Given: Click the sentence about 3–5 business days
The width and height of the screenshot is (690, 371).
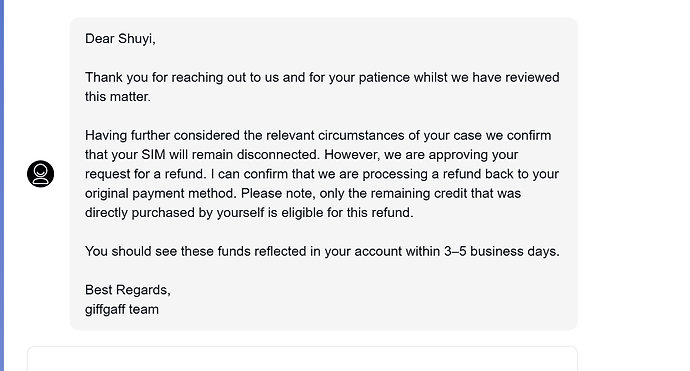Looking at the screenshot, I should point(322,251).
